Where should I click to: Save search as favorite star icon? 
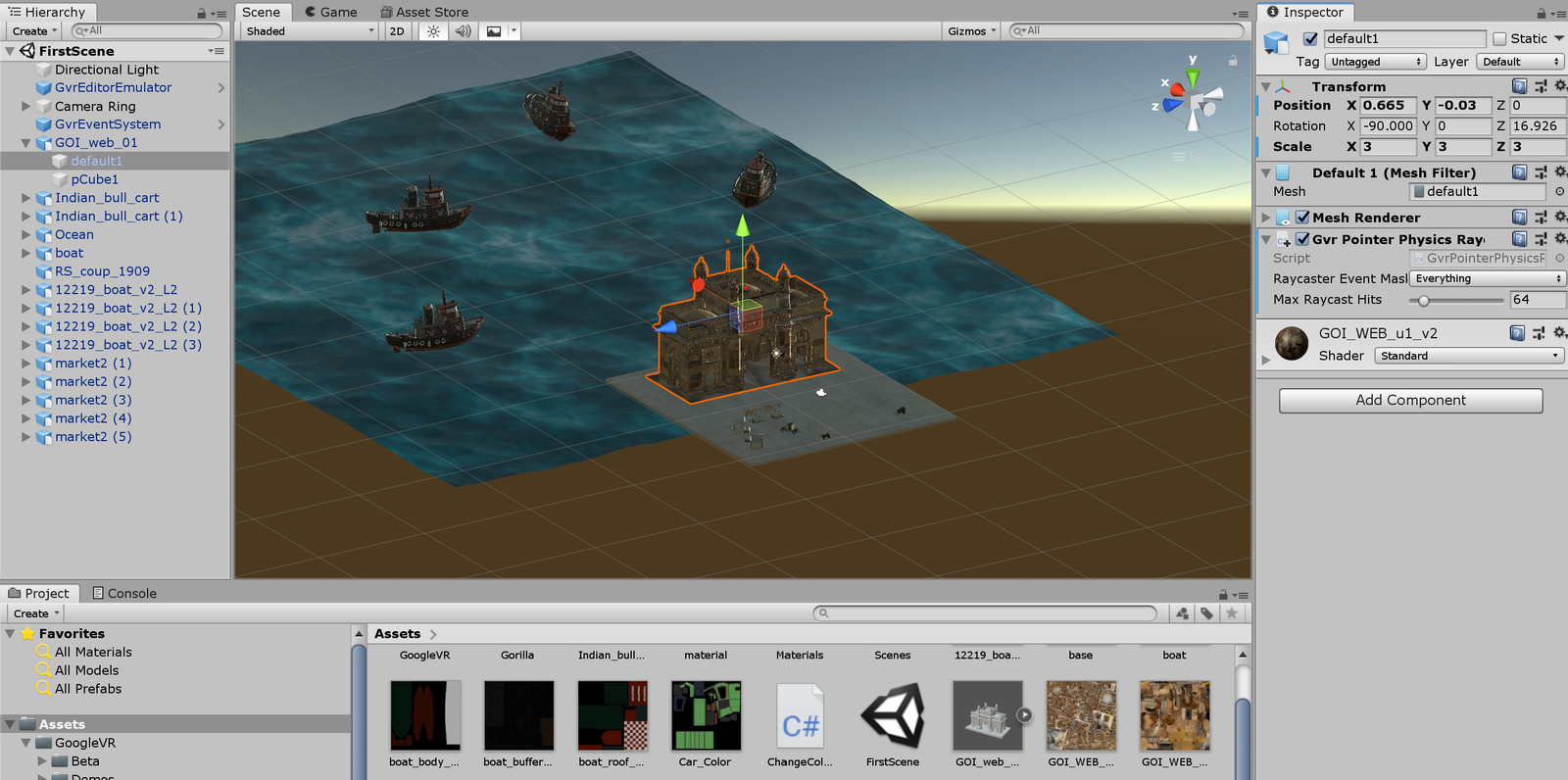click(1232, 613)
